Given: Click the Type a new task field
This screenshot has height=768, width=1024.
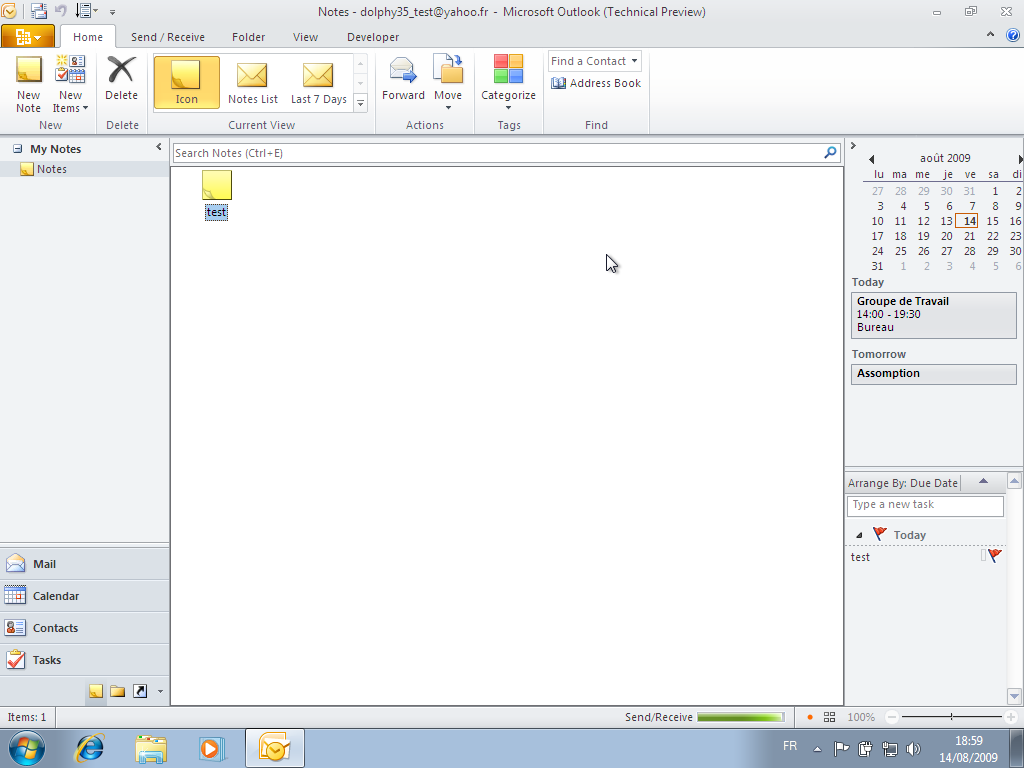Looking at the screenshot, I should pyautogui.click(x=925, y=505).
